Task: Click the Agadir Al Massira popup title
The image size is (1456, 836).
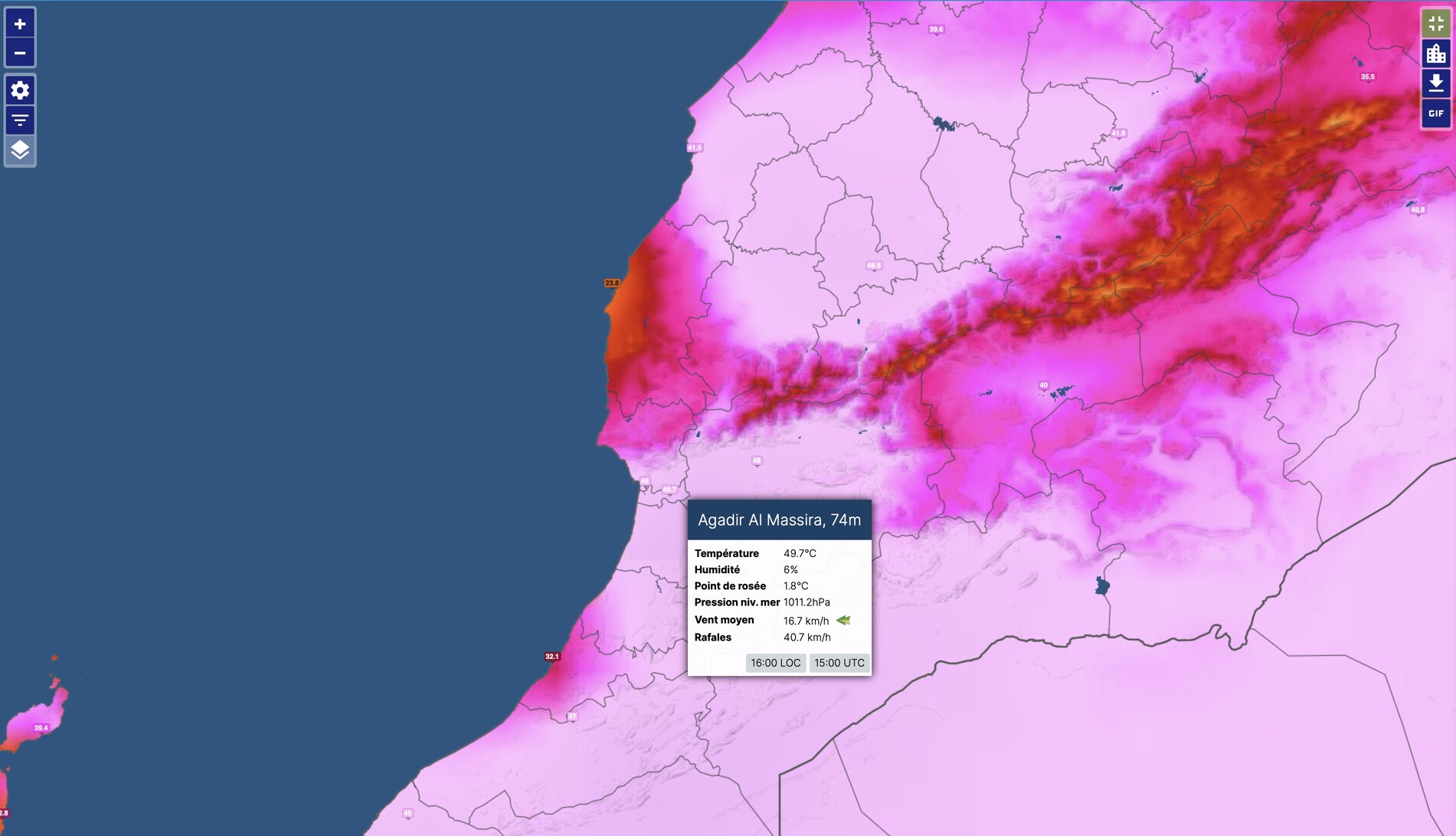Action: pyautogui.click(x=779, y=520)
